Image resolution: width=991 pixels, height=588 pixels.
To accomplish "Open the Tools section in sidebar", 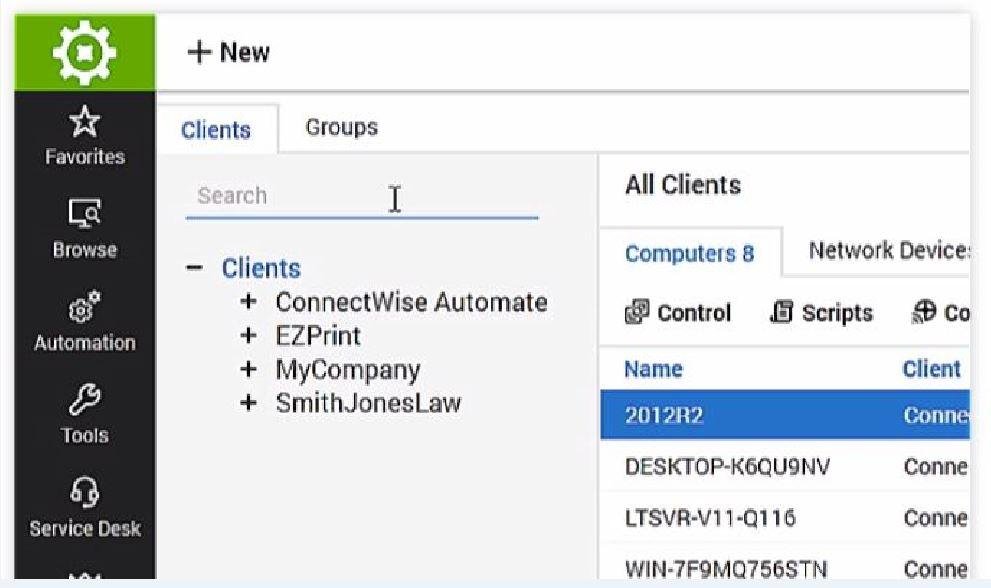I will 84,414.
